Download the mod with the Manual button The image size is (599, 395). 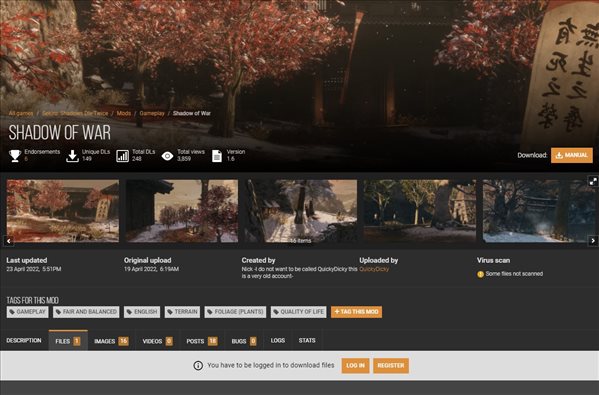572,155
